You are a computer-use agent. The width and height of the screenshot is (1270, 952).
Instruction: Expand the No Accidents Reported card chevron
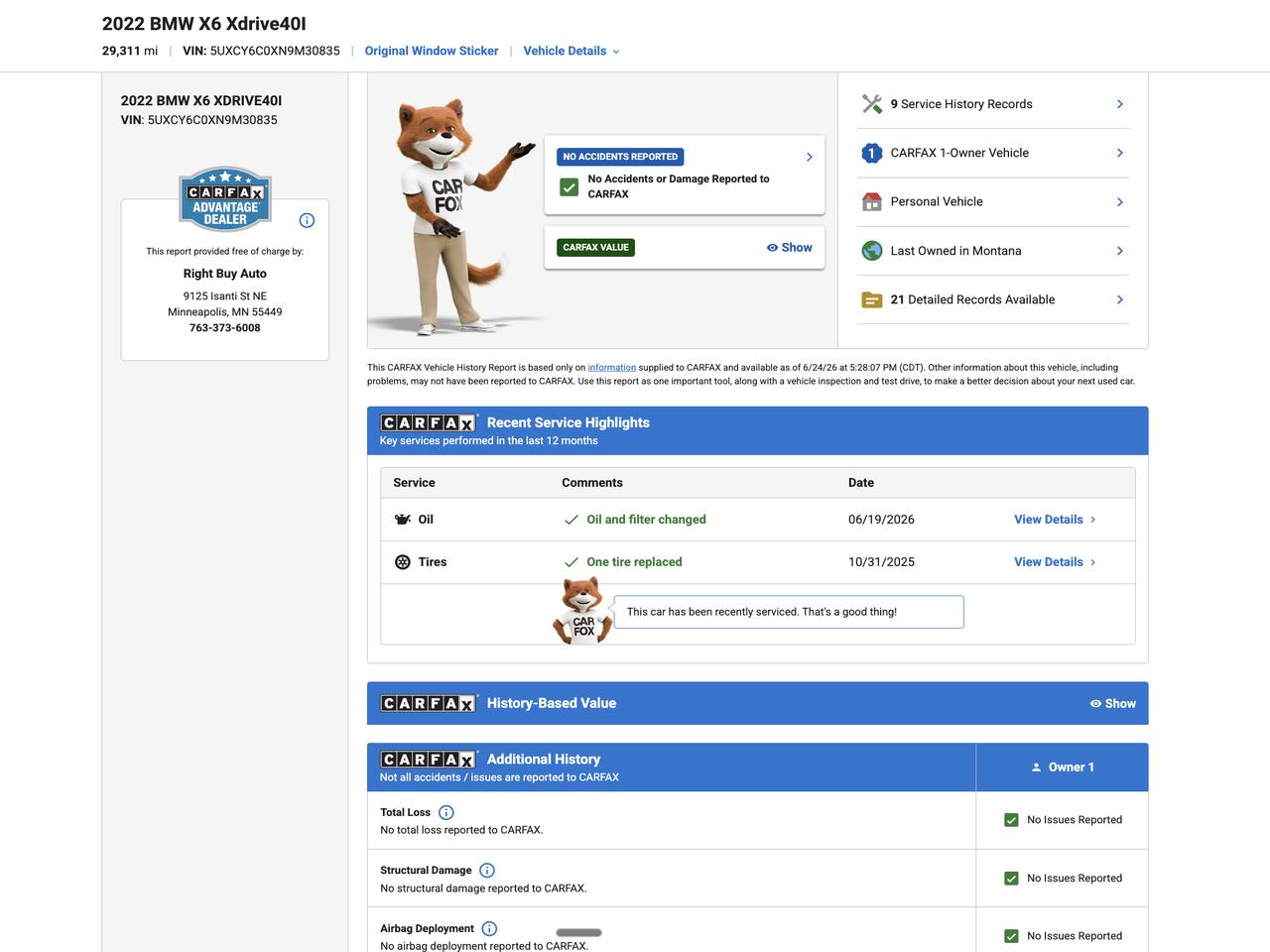point(810,157)
